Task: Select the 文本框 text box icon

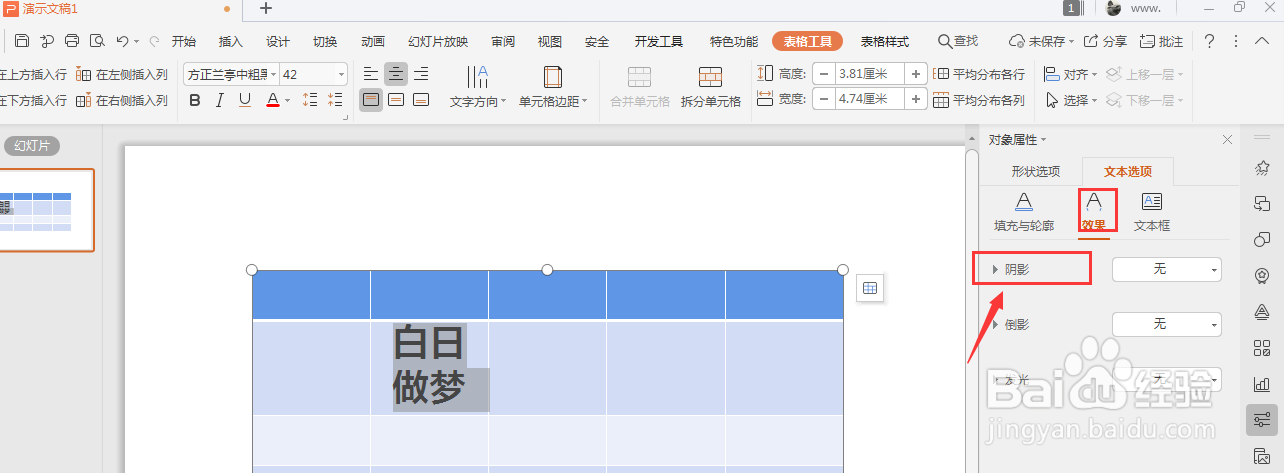Action: coord(1152,212)
